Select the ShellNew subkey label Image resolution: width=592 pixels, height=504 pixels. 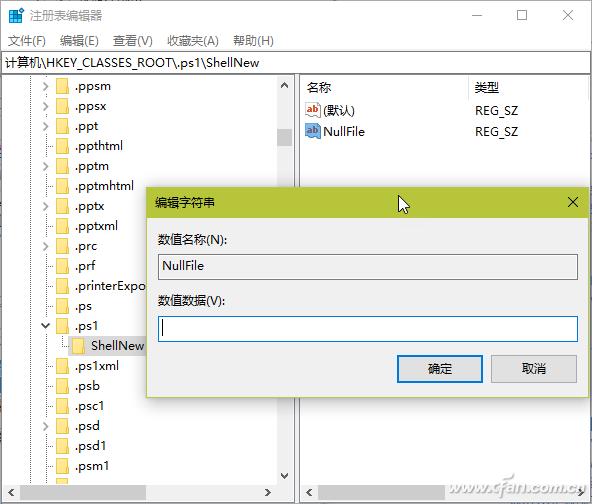click(x=117, y=346)
